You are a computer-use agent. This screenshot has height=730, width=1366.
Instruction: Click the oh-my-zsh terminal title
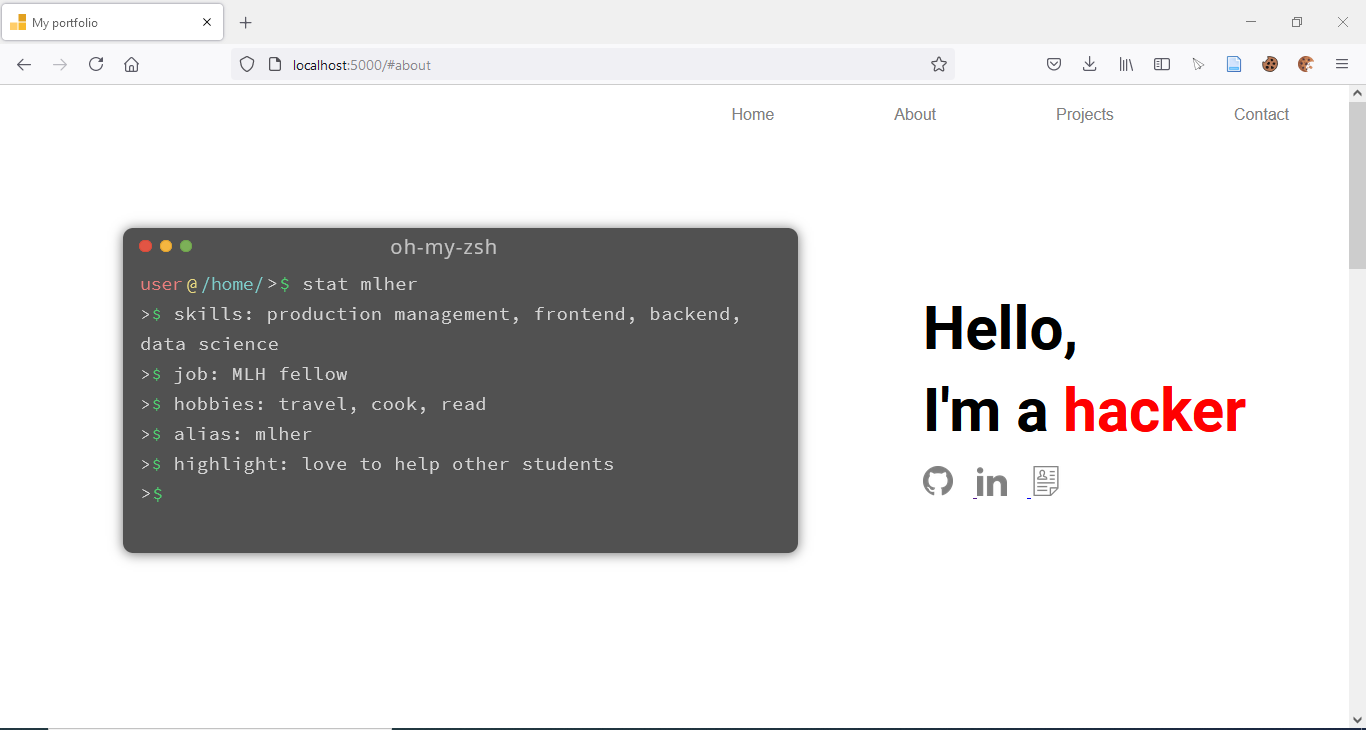click(x=443, y=247)
